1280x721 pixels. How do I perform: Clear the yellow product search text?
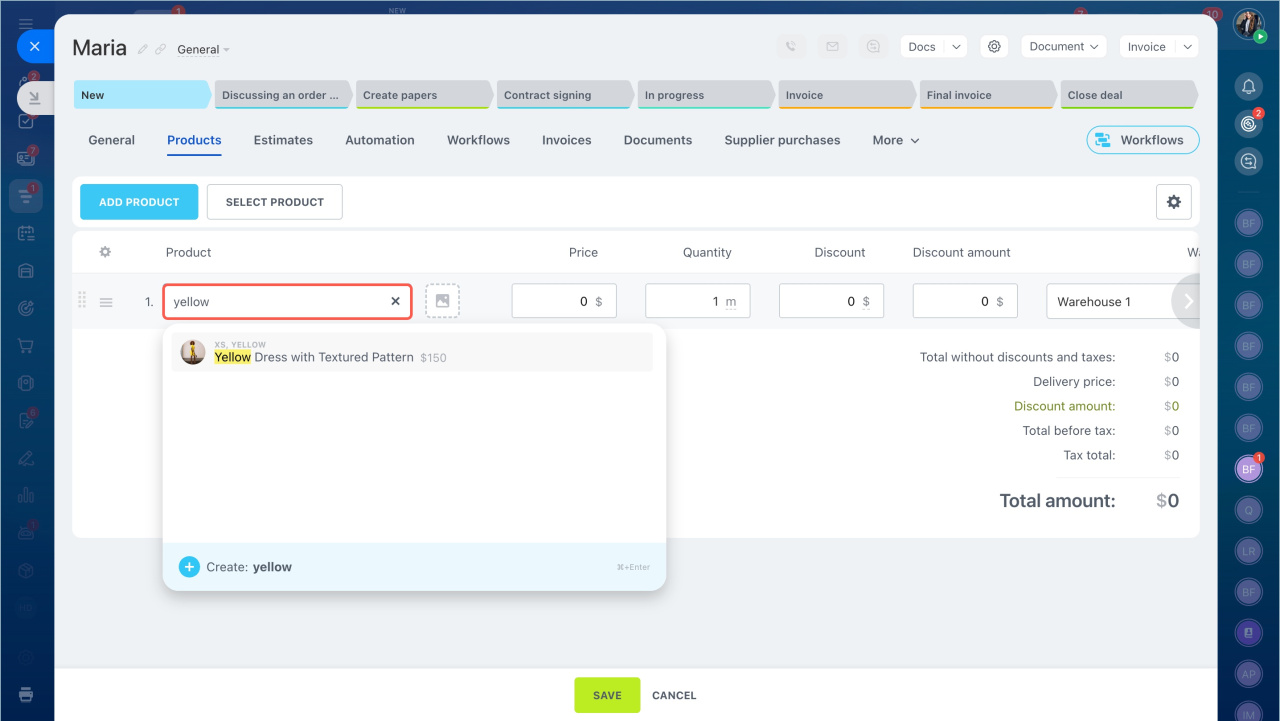(395, 301)
